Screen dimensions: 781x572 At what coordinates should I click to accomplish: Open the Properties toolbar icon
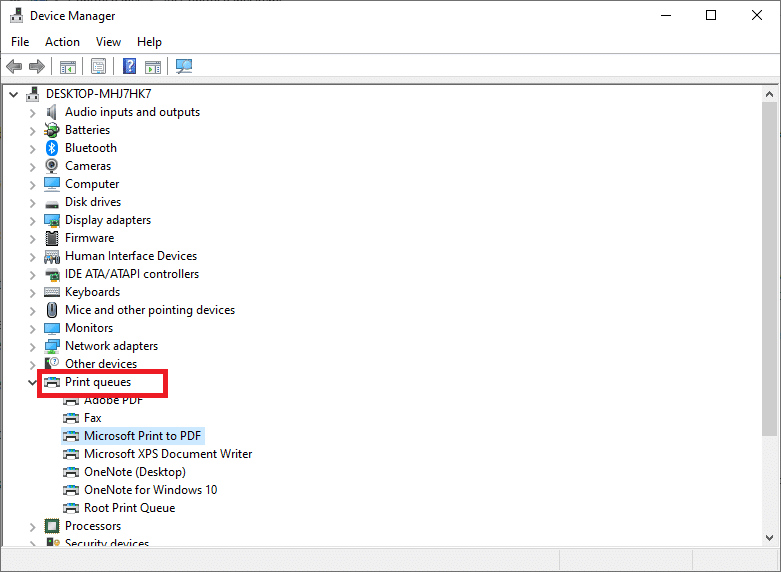point(99,67)
